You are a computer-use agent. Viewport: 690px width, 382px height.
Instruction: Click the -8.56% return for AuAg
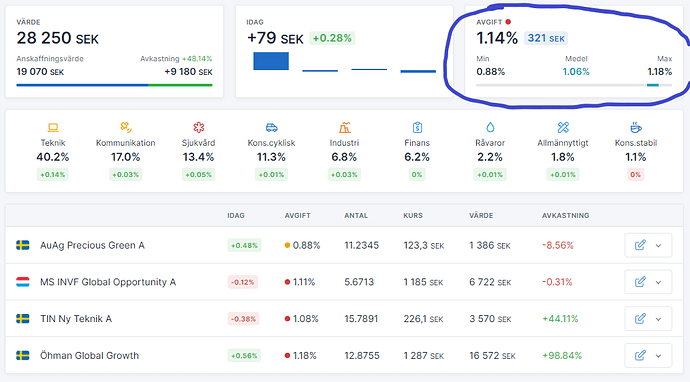pos(558,245)
